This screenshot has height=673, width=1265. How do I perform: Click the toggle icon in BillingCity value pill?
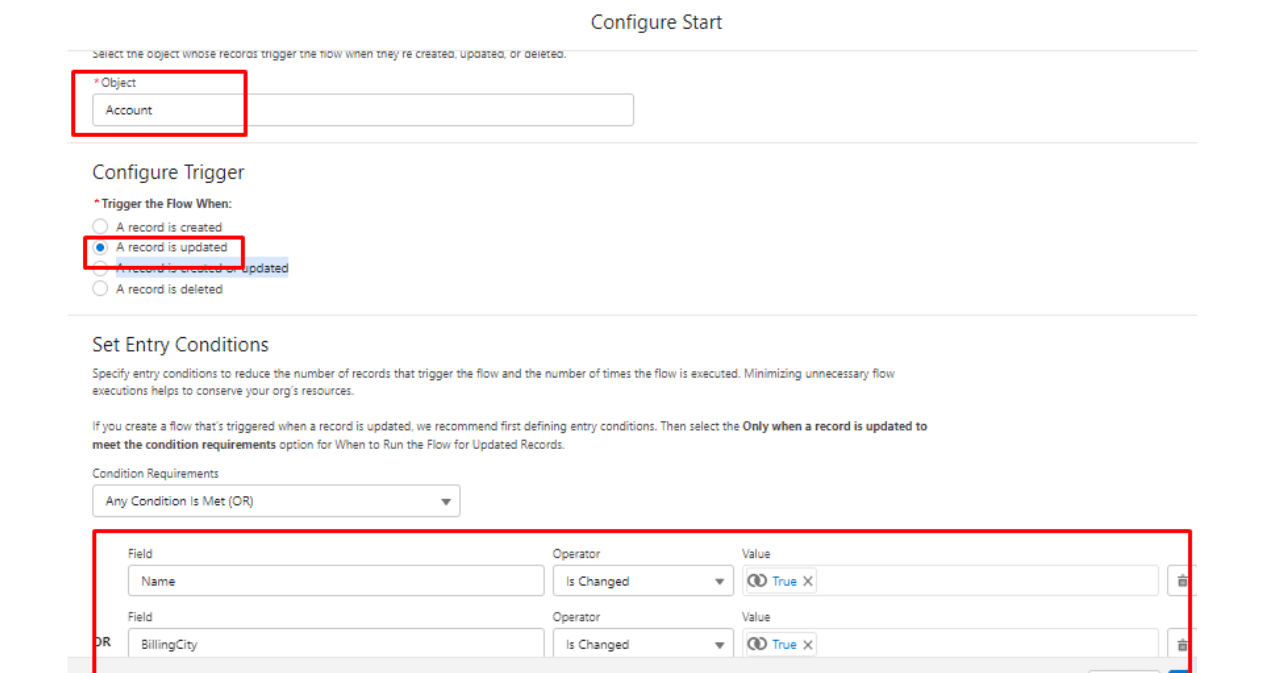pos(757,645)
